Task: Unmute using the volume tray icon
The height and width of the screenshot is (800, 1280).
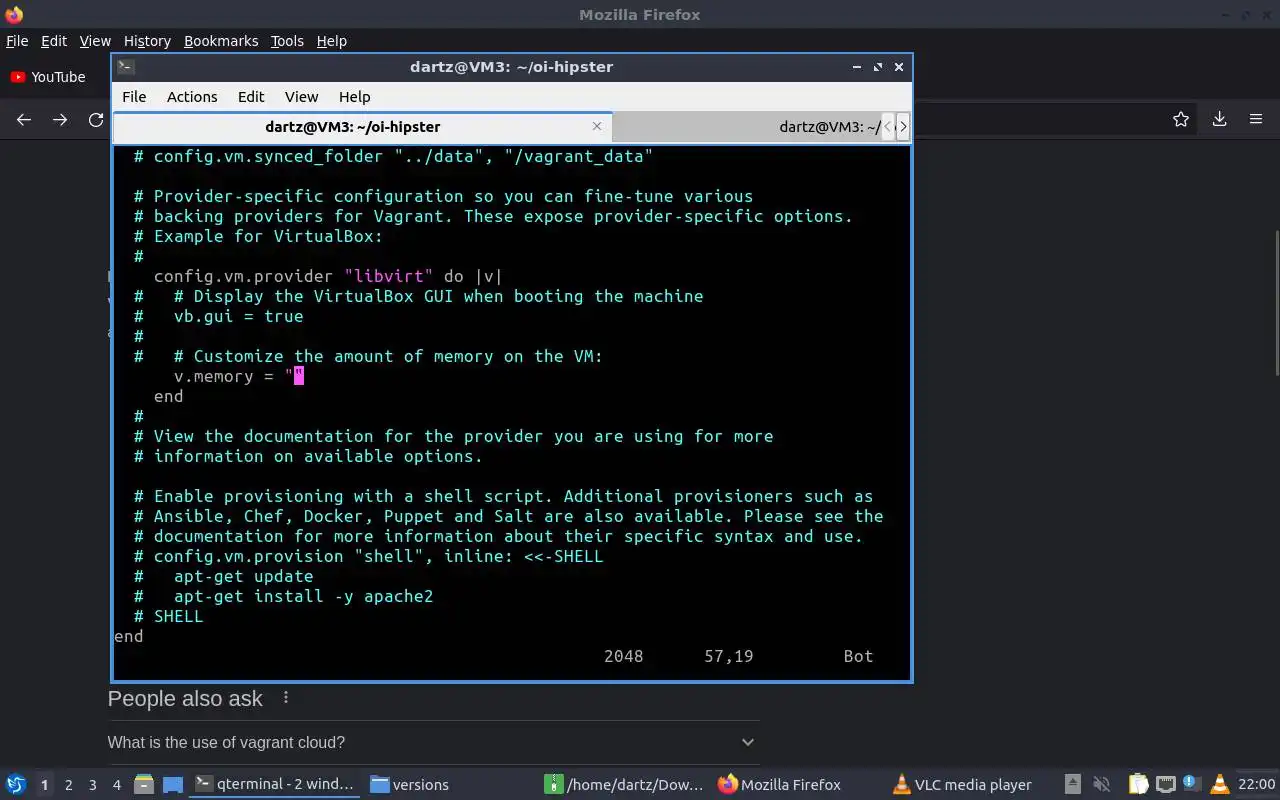Action: pyautogui.click(x=1102, y=784)
